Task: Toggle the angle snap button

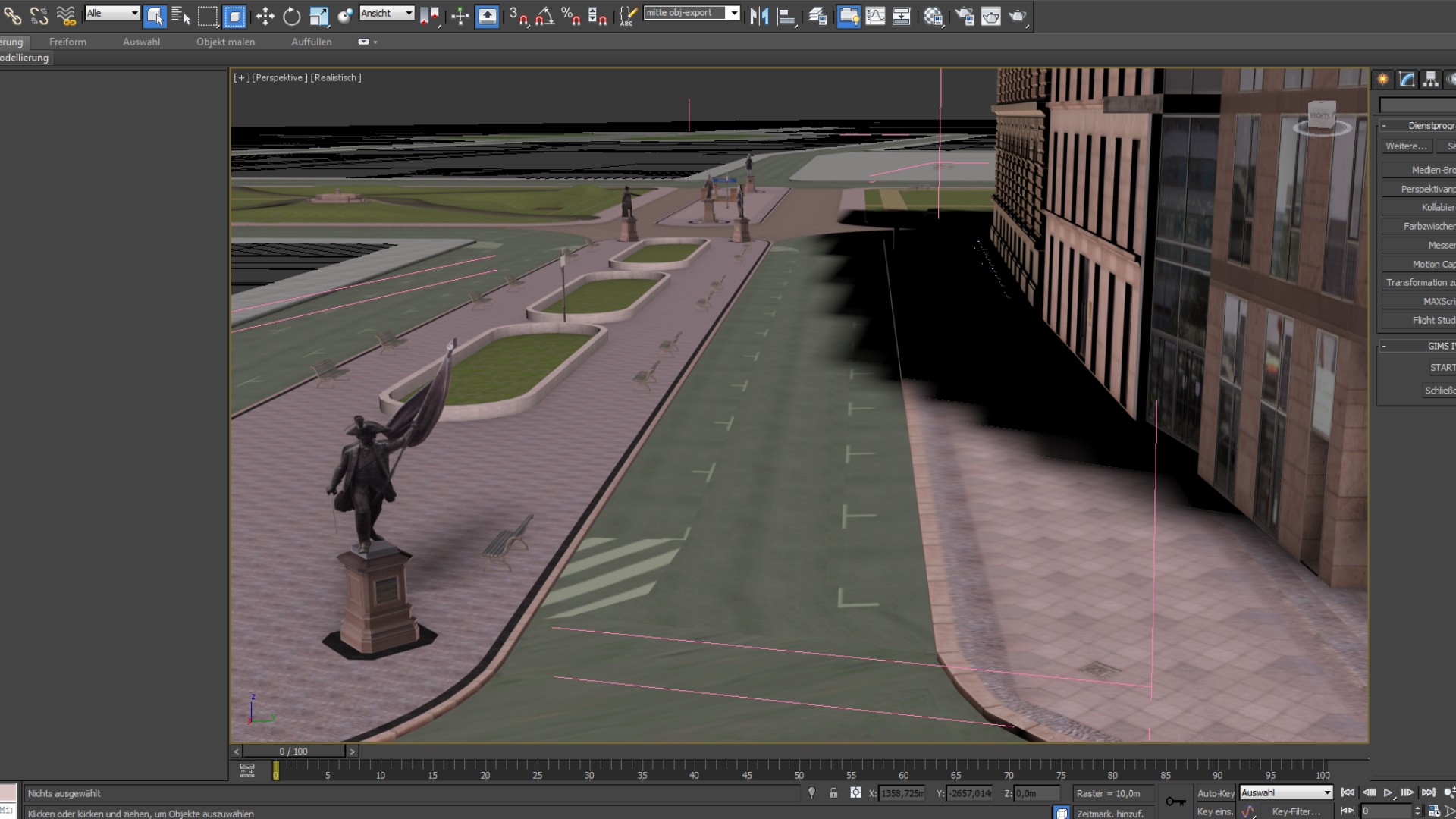Action: (x=544, y=16)
